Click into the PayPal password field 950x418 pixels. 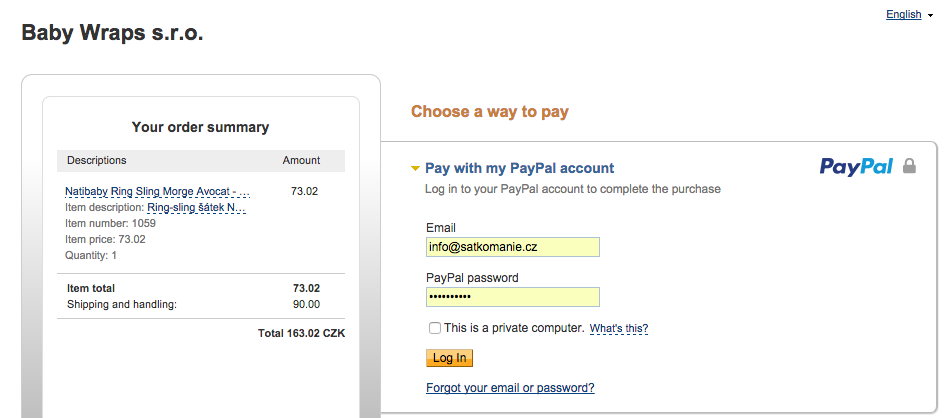[512, 297]
